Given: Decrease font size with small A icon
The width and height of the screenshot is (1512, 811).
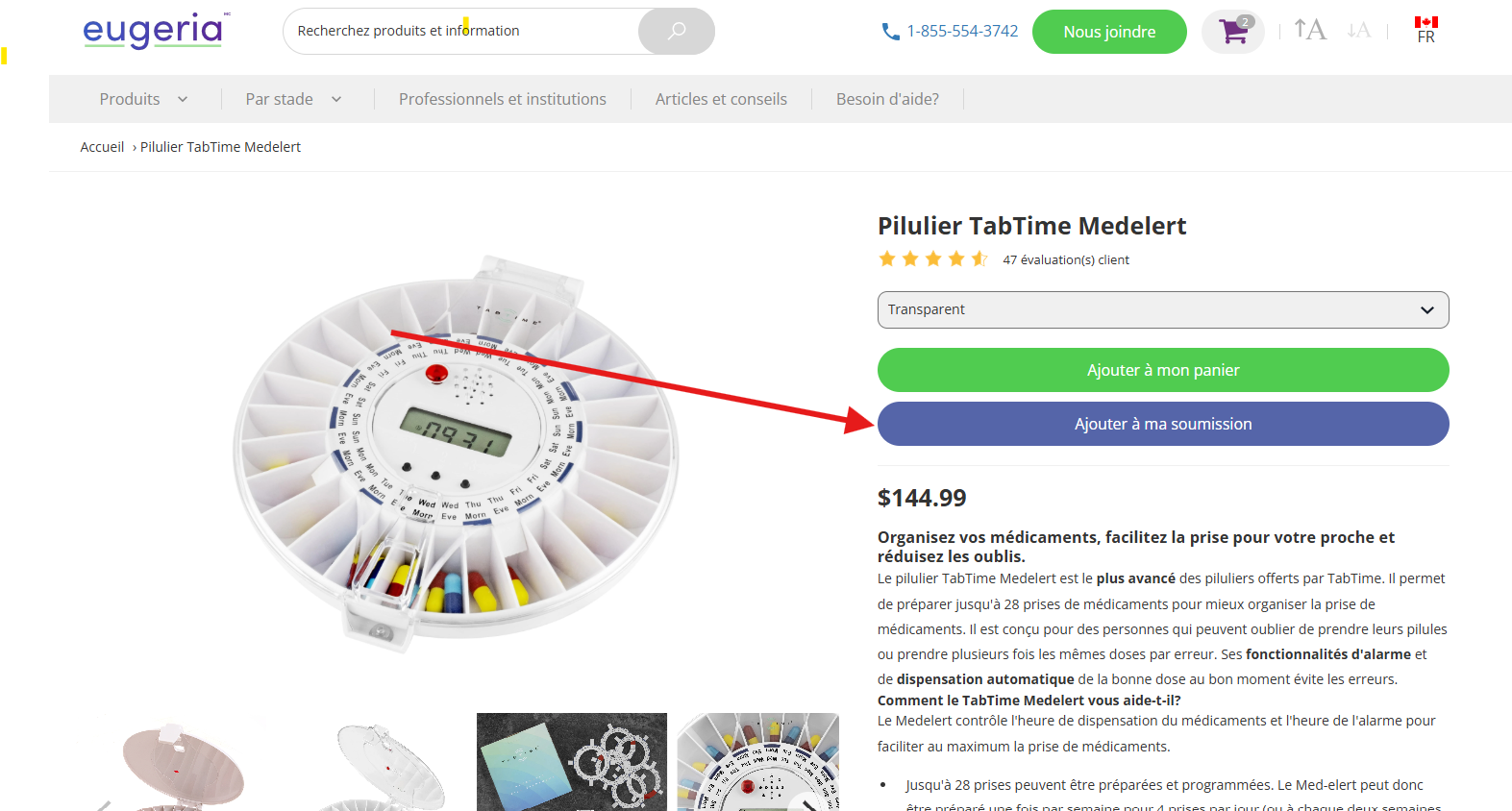Looking at the screenshot, I should (1358, 31).
